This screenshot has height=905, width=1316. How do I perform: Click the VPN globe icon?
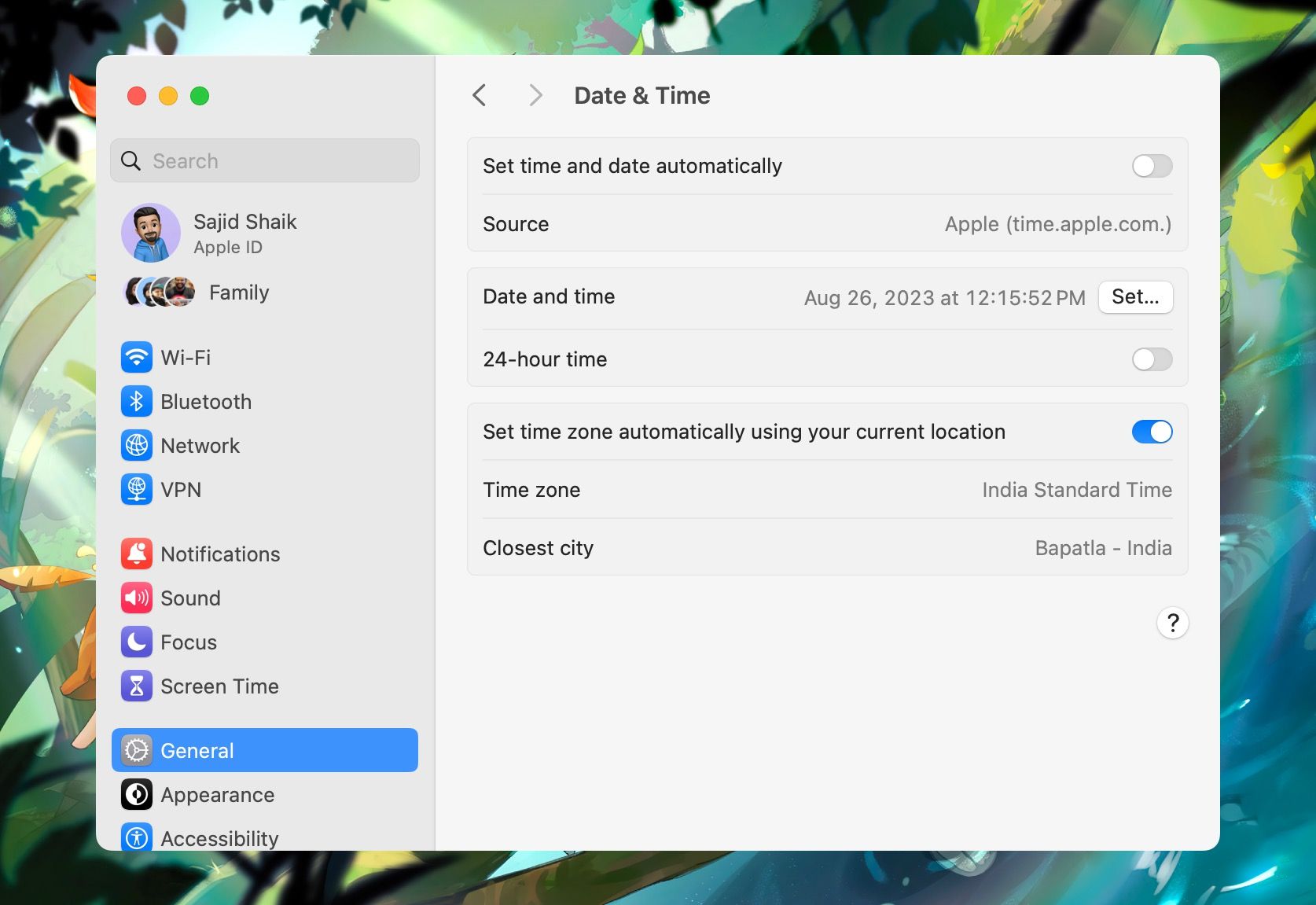click(x=136, y=489)
